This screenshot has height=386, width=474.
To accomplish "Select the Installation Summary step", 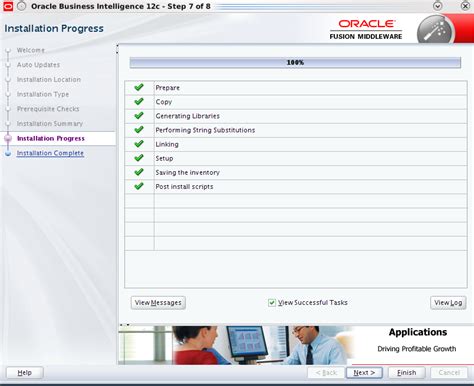I will 50,123.
